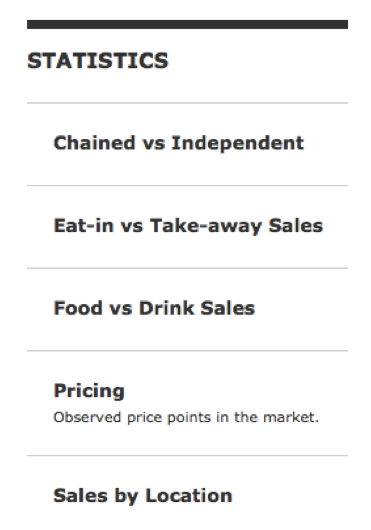Click the word 'Eat-in' in the second entry
Image resolution: width=371 pixels, height=530 pixels.
pyautogui.click(x=83, y=225)
